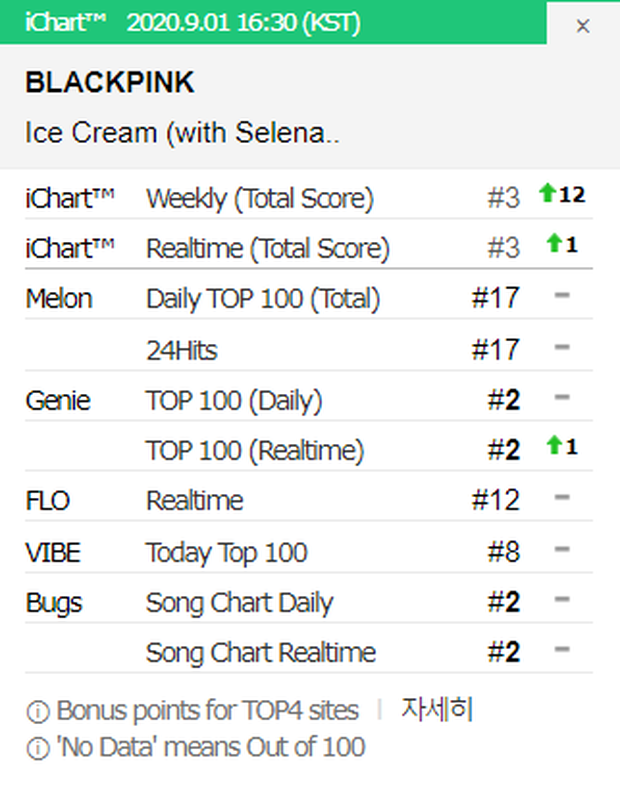Select the Melon 24Hits chart row
Image resolution: width=620 pixels, height=789 pixels.
[x=181, y=349]
